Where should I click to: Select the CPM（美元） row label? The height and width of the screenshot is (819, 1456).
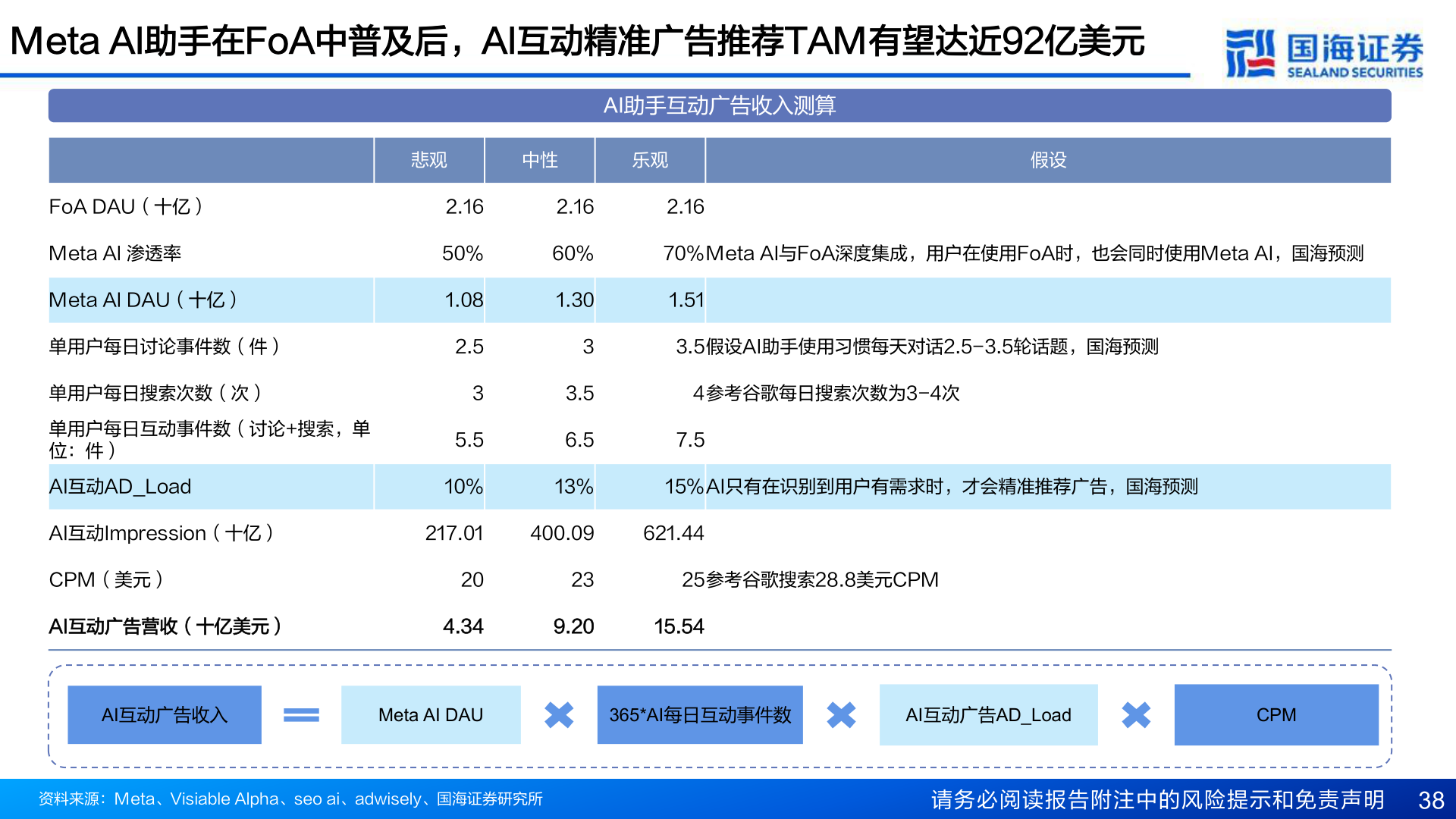click(107, 580)
